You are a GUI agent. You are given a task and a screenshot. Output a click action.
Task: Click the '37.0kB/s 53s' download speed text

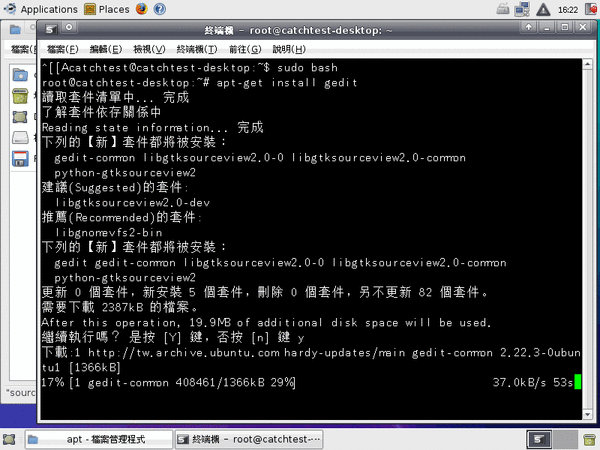pos(533,382)
